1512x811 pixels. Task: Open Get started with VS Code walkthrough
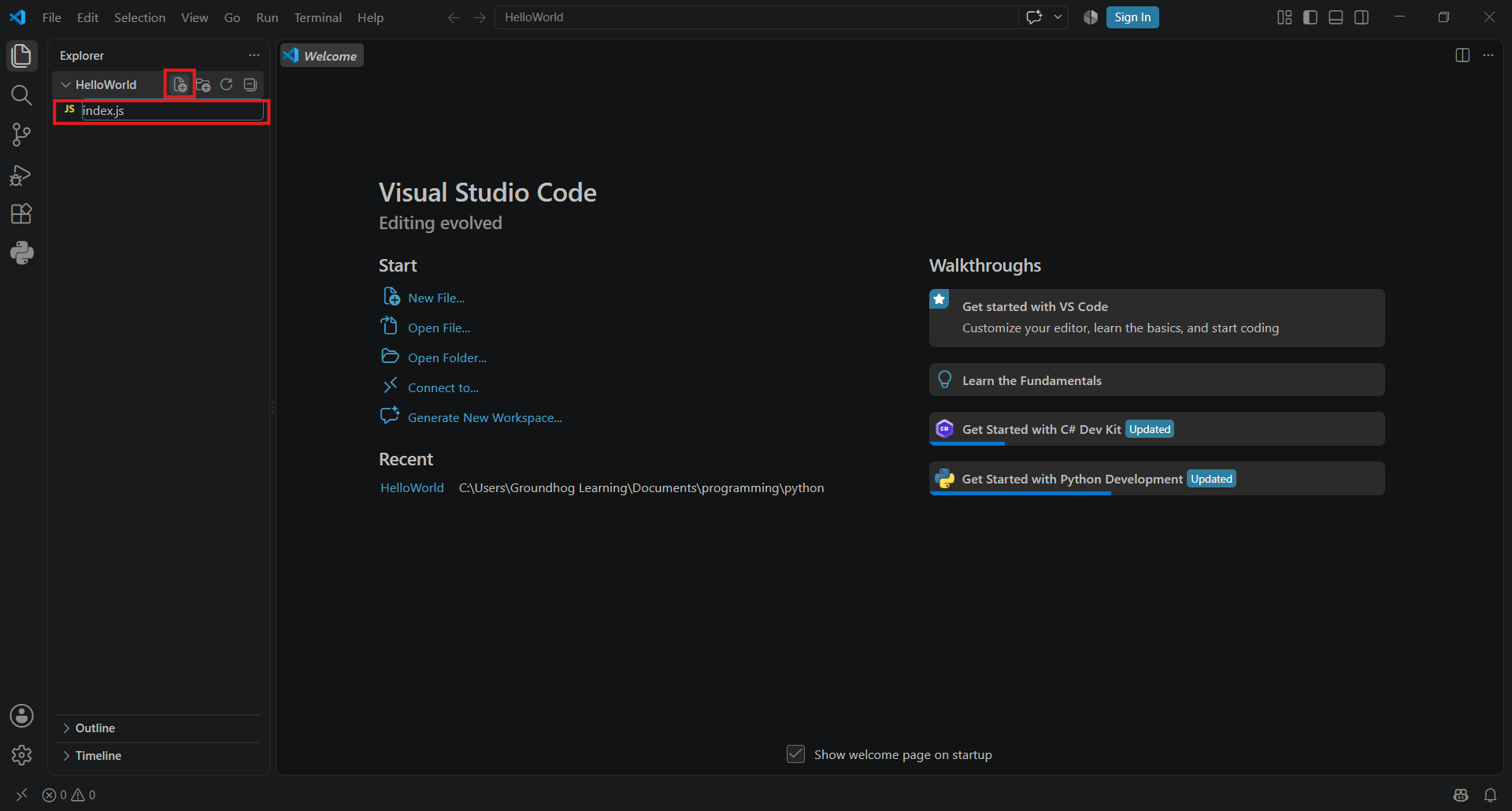1157,318
